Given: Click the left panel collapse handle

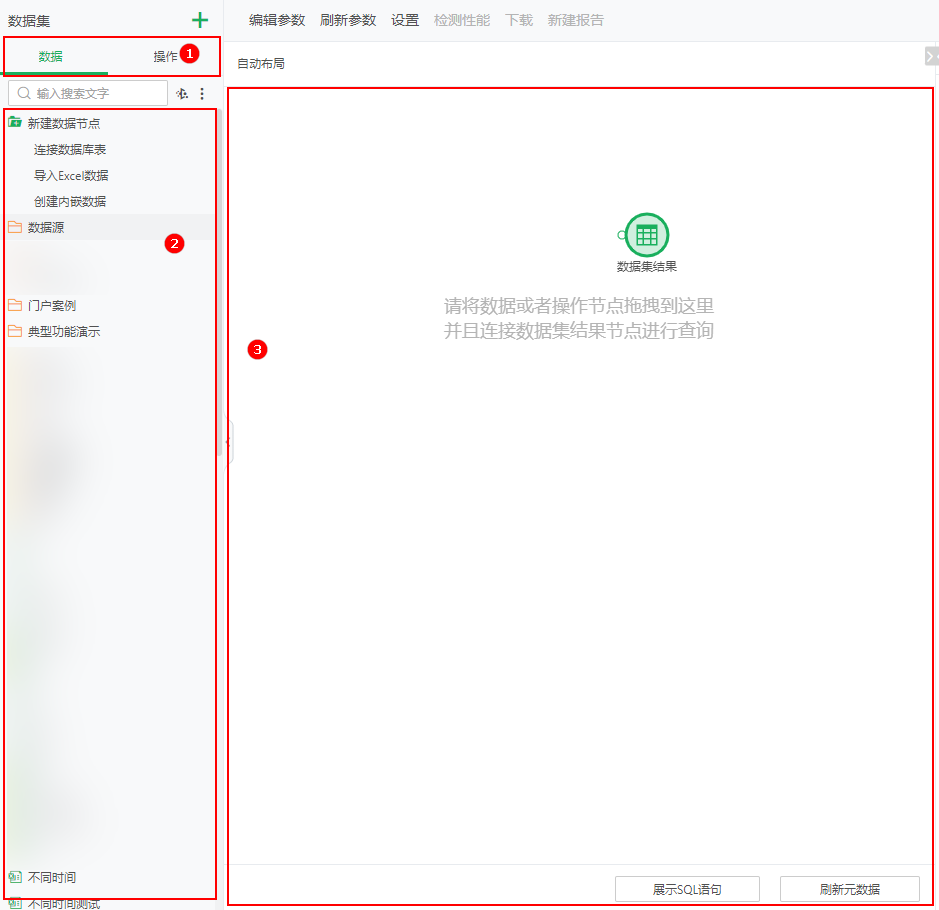Looking at the screenshot, I should click(x=227, y=444).
